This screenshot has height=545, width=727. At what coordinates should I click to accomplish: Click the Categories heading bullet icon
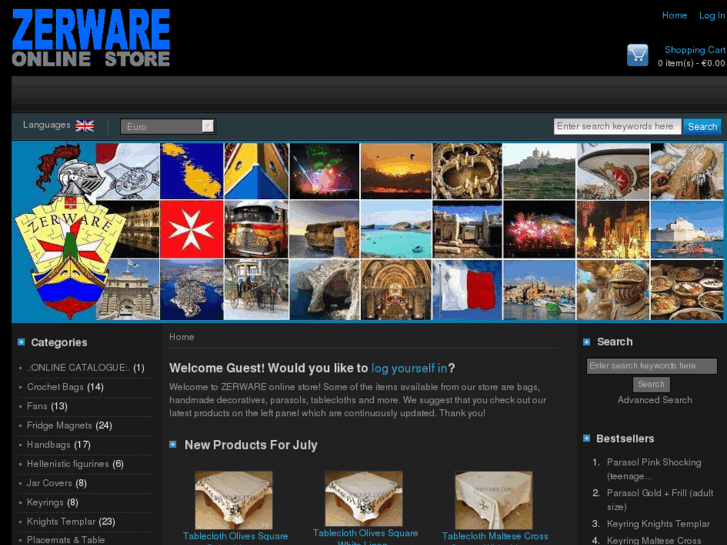(x=21, y=342)
